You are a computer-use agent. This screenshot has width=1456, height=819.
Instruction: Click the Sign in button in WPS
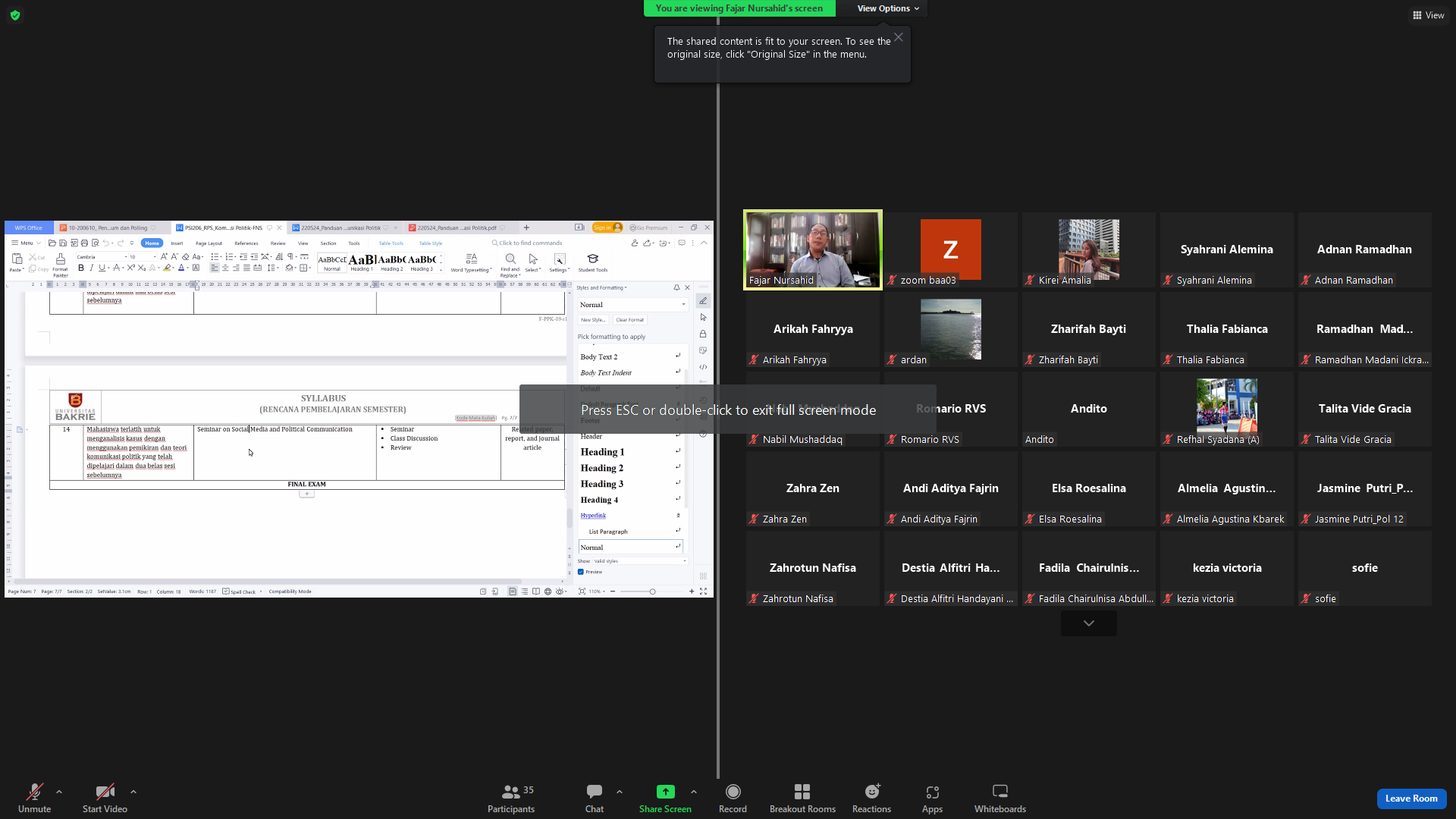[x=607, y=227]
